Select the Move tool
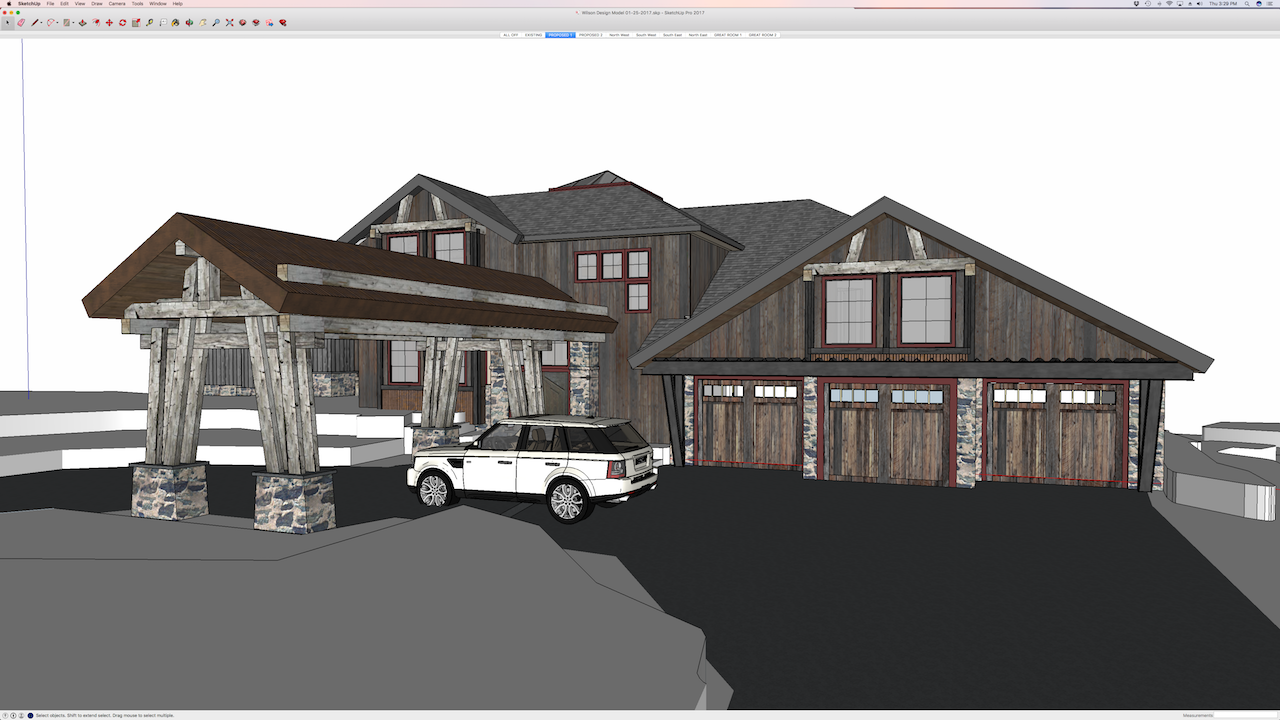Image resolution: width=1280 pixels, height=720 pixels. coord(109,23)
